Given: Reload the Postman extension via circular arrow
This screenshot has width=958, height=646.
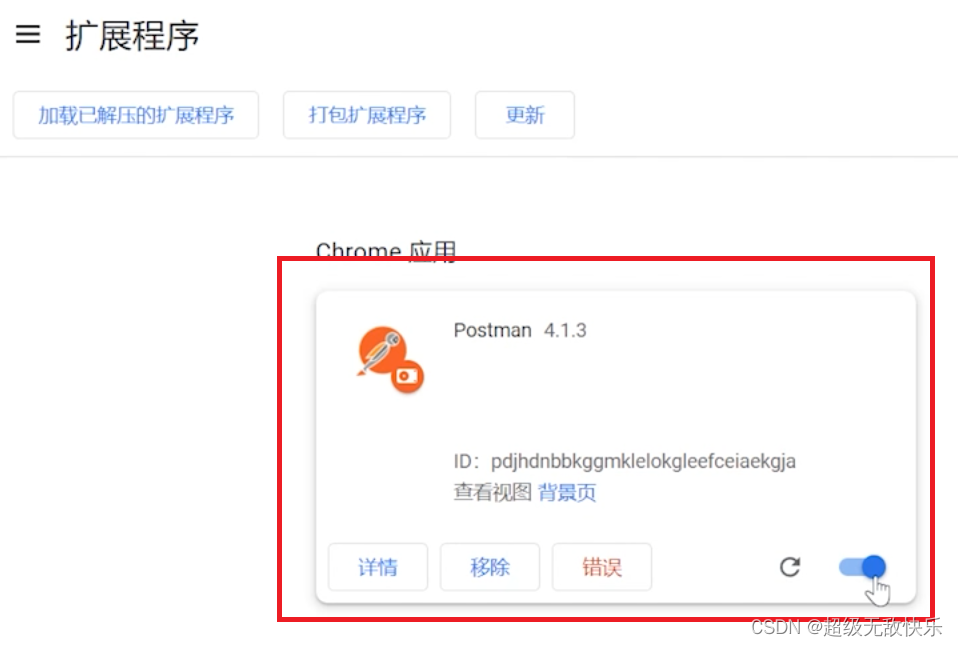Looking at the screenshot, I should click(790, 567).
